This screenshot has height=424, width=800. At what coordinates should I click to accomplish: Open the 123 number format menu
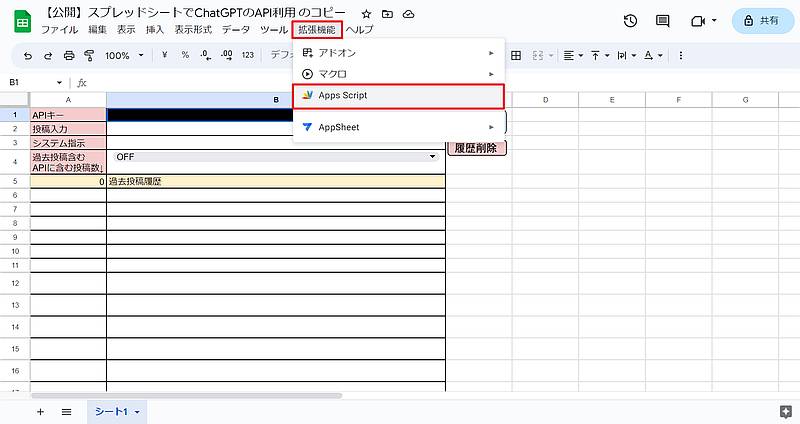[x=248, y=55]
